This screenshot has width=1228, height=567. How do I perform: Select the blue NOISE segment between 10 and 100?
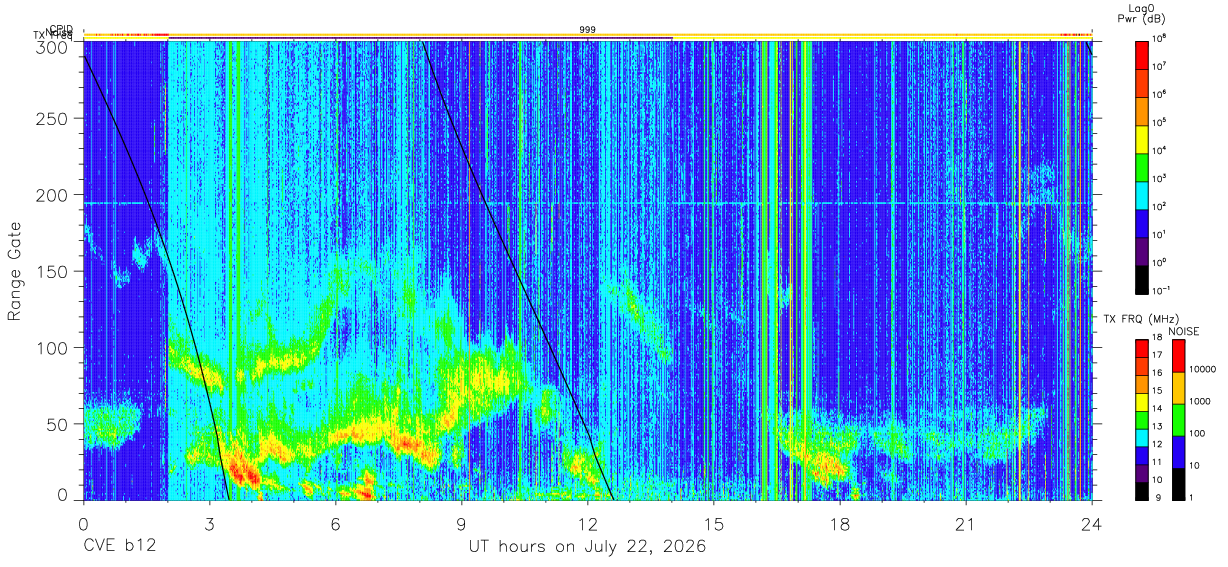(1179, 451)
